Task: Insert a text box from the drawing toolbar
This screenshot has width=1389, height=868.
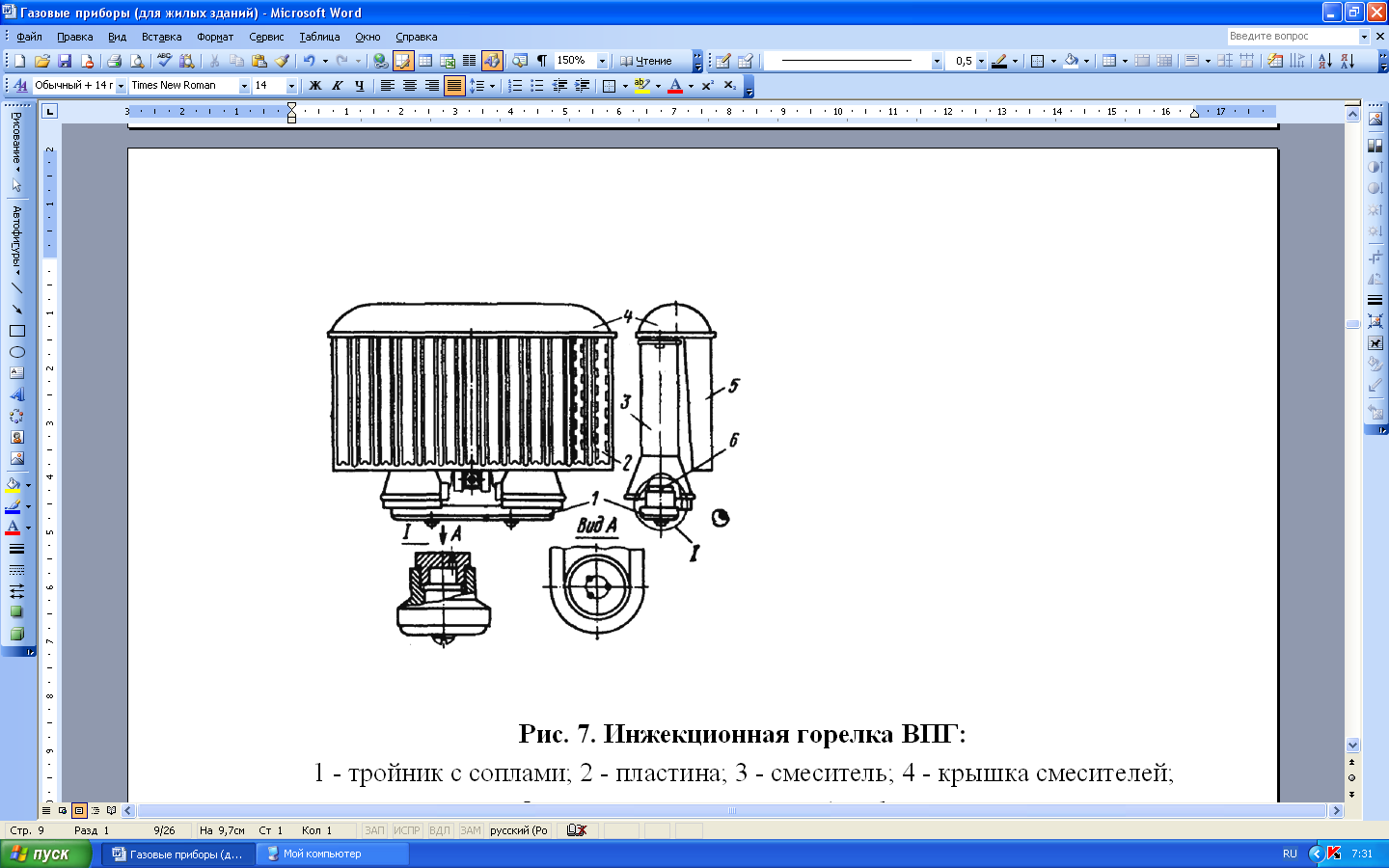Action: (16, 373)
